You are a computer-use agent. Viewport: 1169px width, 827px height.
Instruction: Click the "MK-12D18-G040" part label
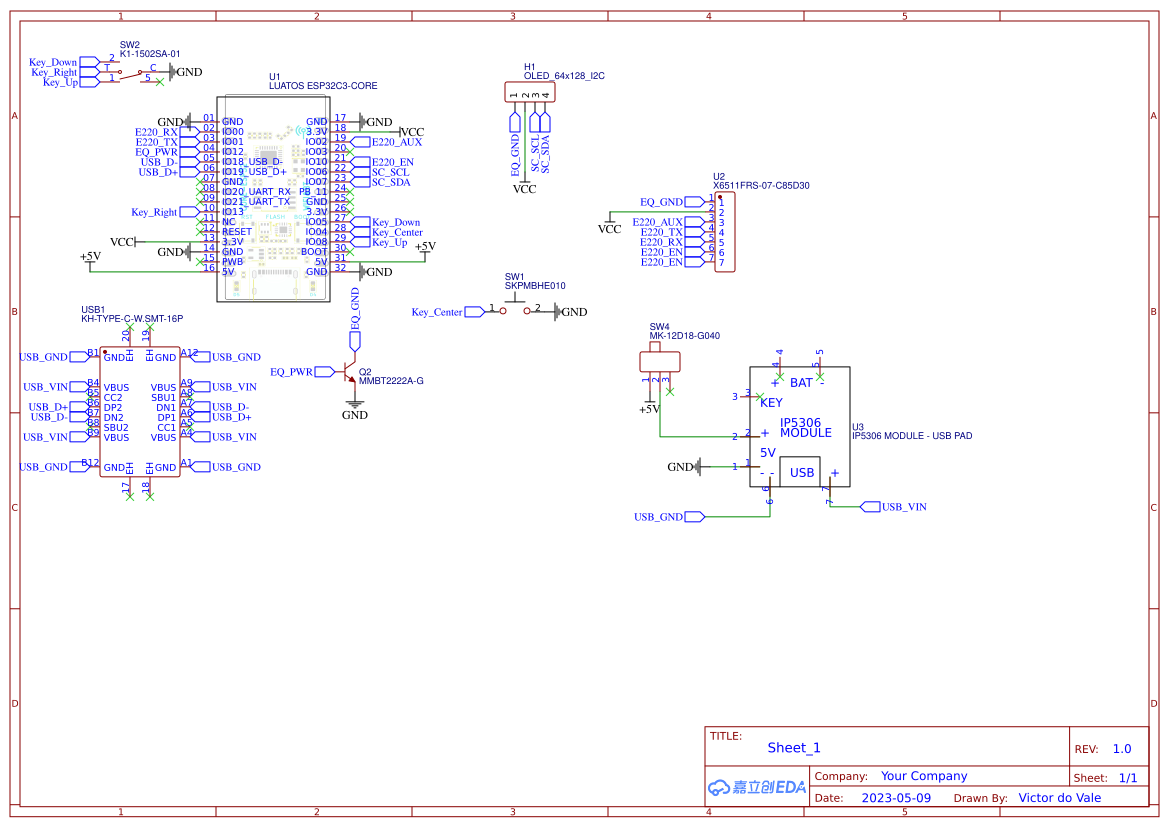click(684, 336)
